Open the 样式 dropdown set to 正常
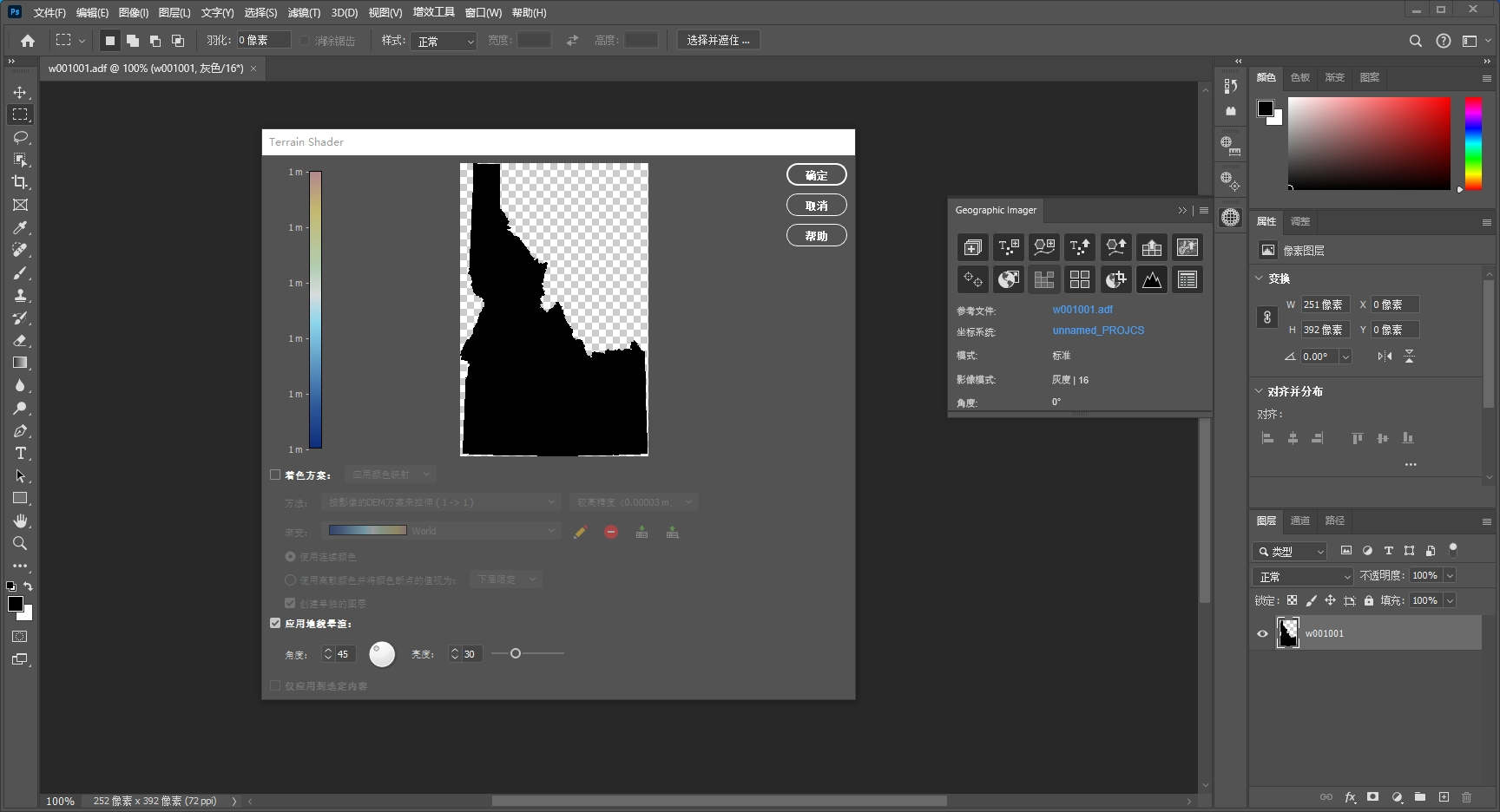Viewport: 1500px width, 812px height. (445, 41)
